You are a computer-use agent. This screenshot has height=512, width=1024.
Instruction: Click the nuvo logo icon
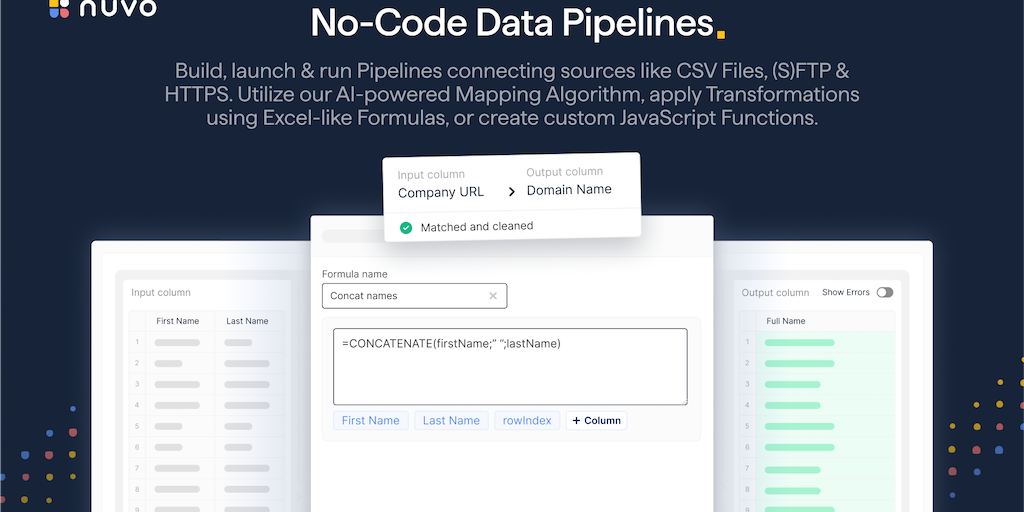[58, 9]
